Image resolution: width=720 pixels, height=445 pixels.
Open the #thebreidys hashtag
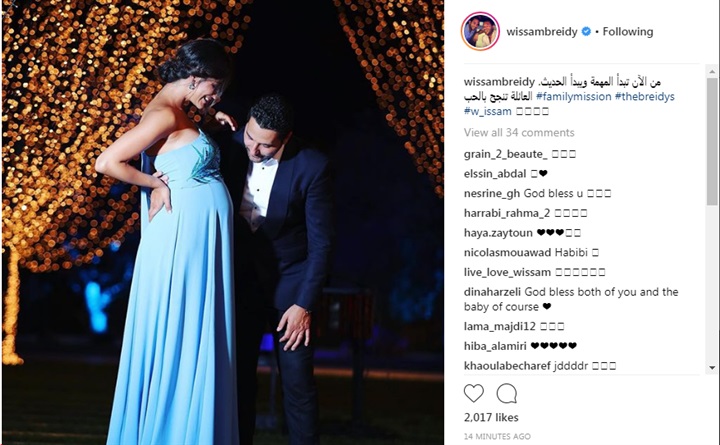click(x=645, y=96)
